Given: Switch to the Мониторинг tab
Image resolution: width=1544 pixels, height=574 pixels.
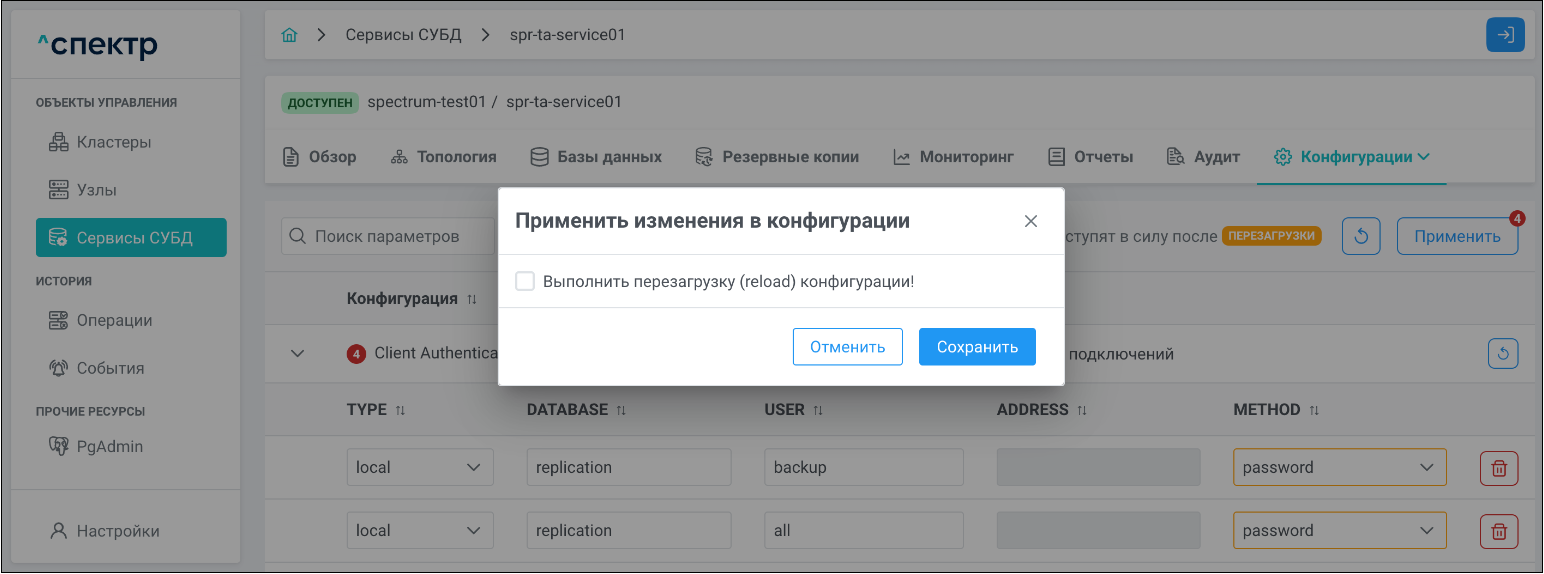Looking at the screenshot, I should (953, 157).
